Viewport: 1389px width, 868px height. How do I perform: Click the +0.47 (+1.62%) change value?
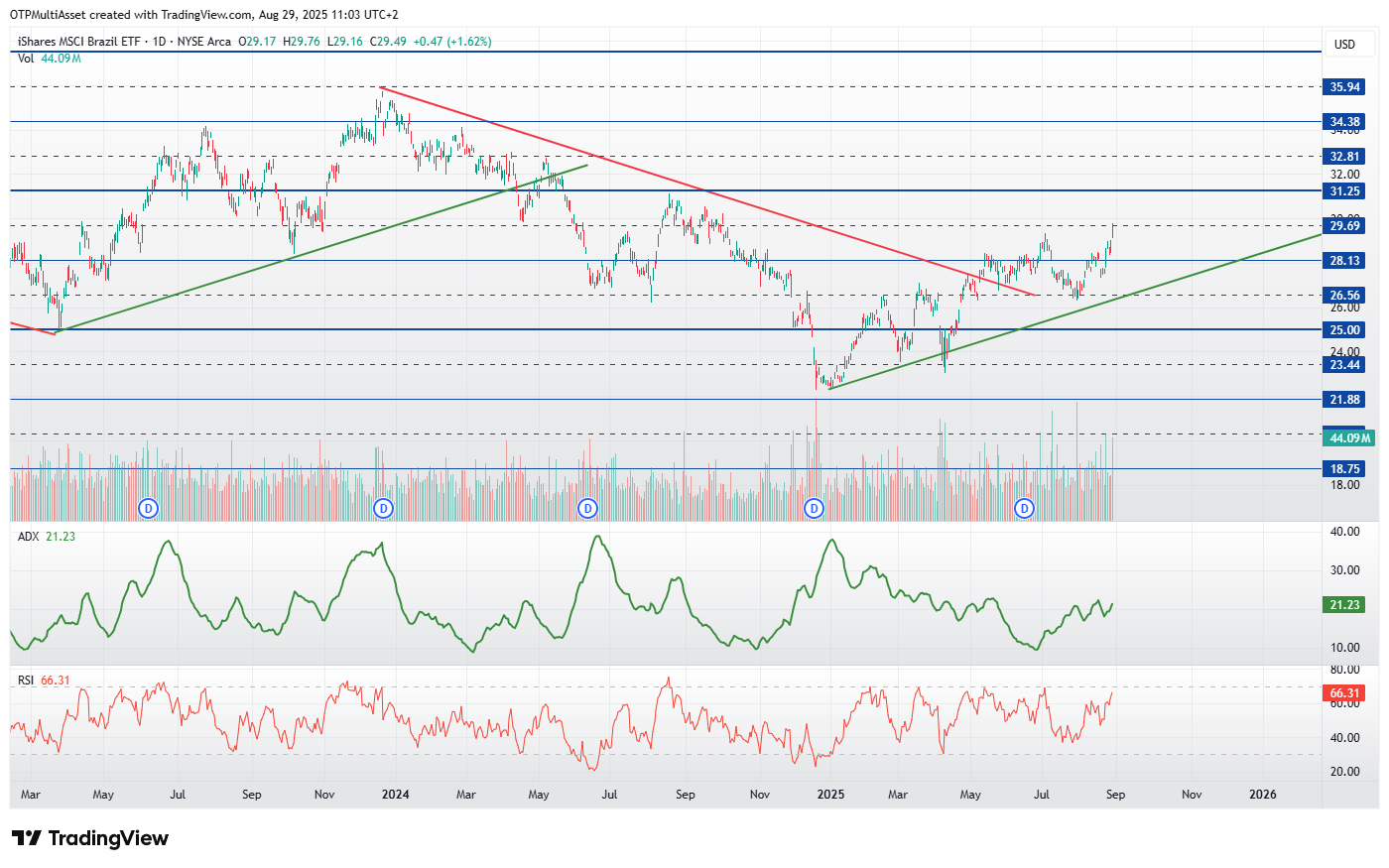coord(452,42)
